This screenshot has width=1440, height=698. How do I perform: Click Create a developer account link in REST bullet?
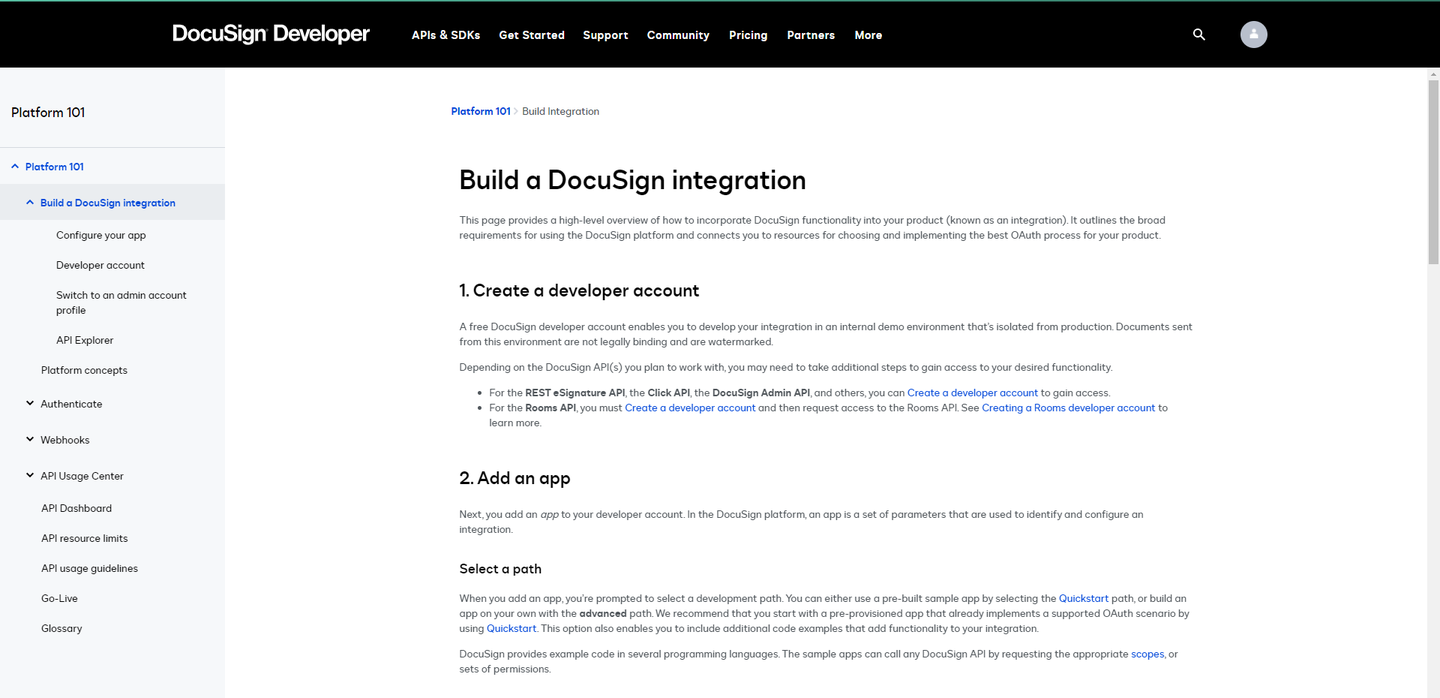click(972, 393)
